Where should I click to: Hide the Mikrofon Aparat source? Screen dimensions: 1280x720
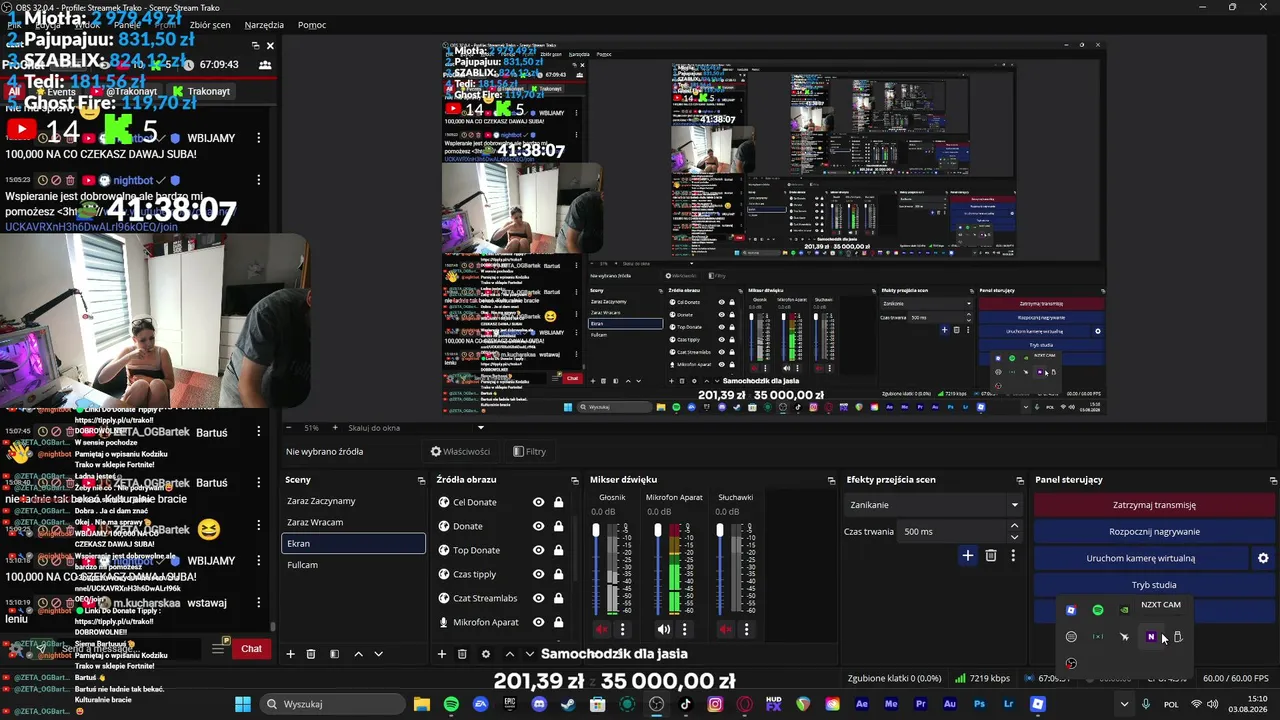pos(538,622)
